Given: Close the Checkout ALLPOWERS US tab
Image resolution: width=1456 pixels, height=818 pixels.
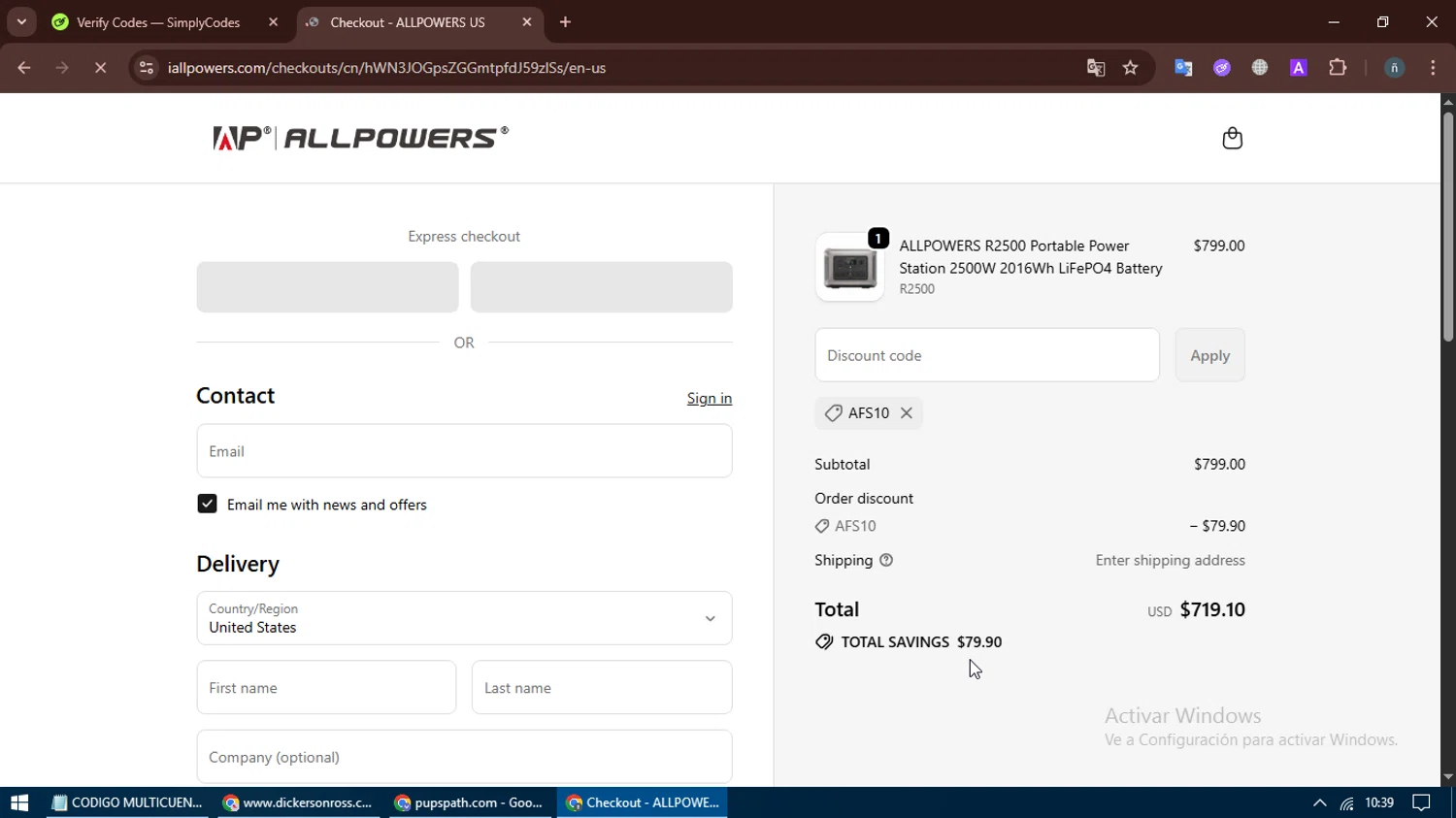Looking at the screenshot, I should tap(527, 22).
